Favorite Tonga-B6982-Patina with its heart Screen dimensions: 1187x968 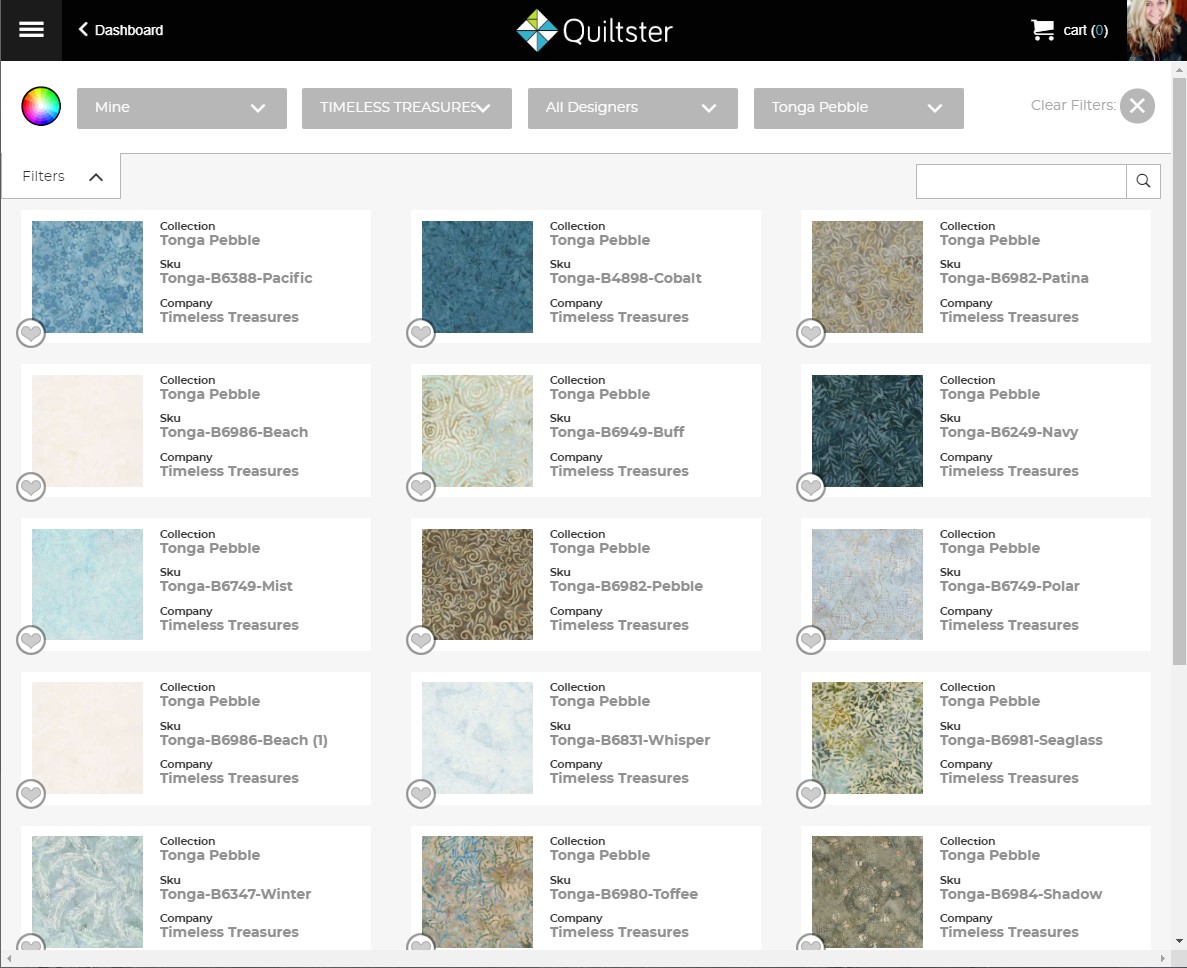point(811,333)
